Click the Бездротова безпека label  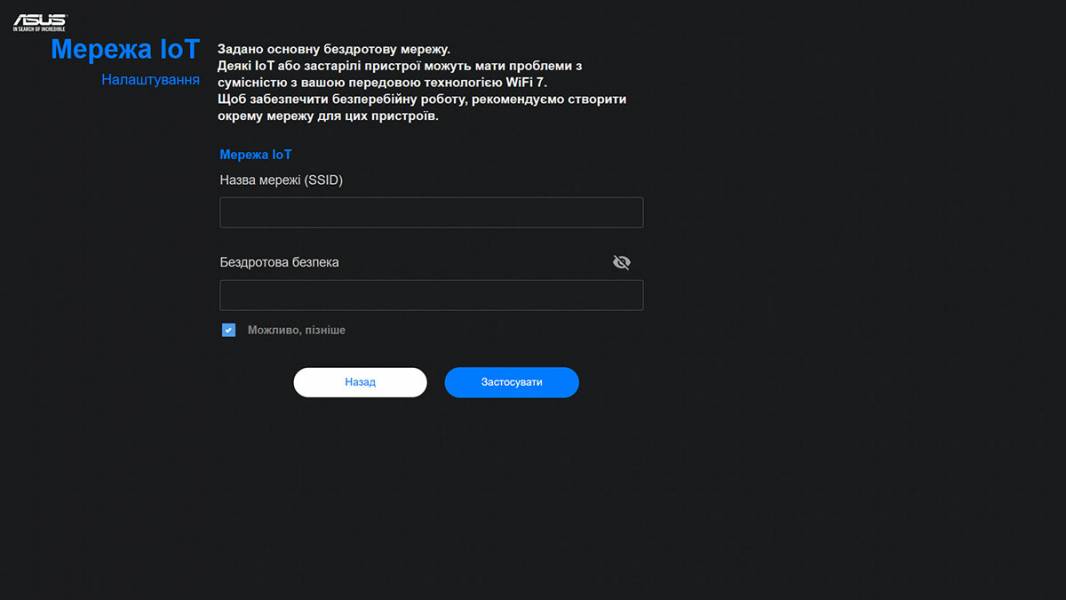pyautogui.click(x=279, y=262)
